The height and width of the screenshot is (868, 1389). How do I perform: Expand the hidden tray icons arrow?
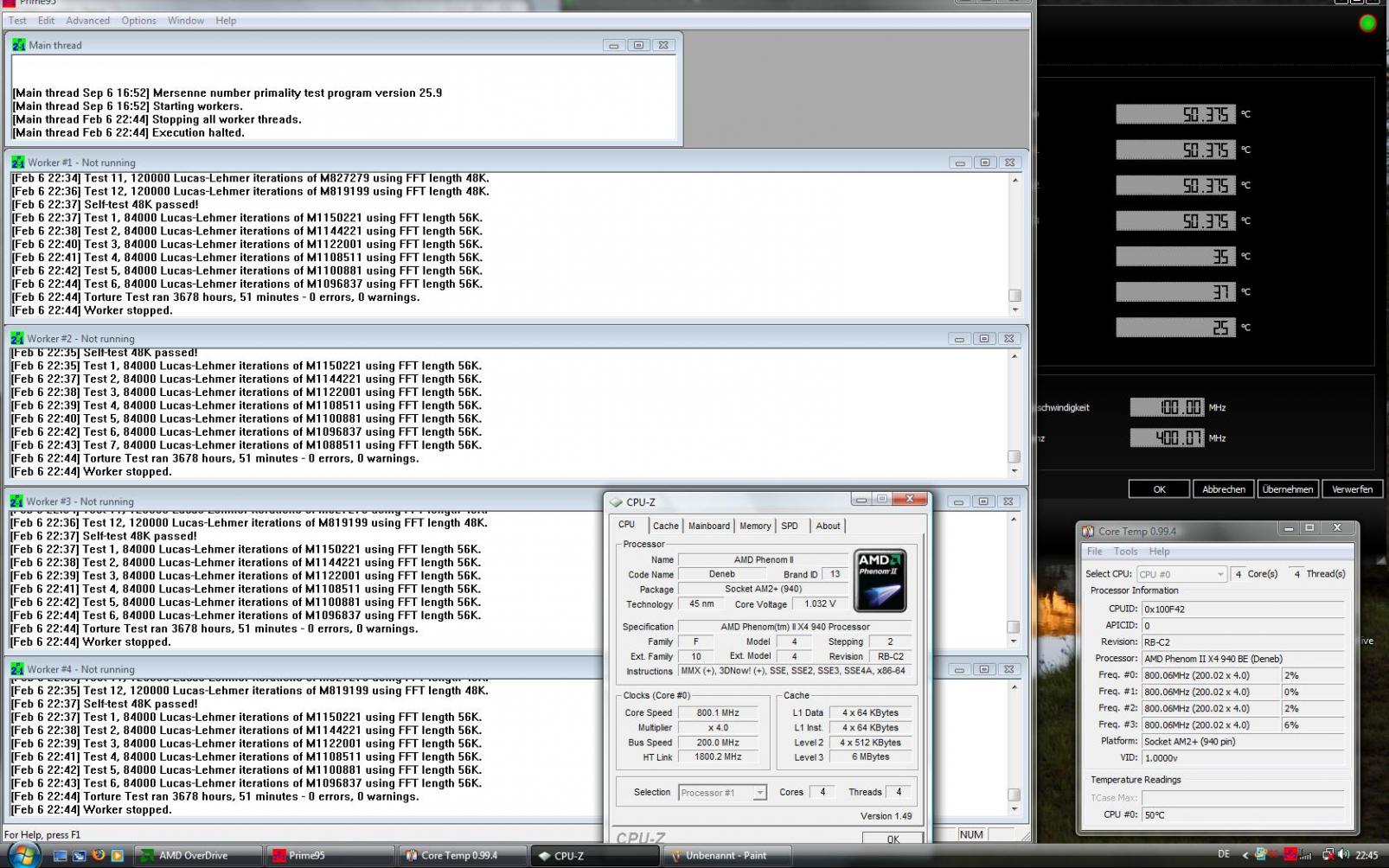1245,855
